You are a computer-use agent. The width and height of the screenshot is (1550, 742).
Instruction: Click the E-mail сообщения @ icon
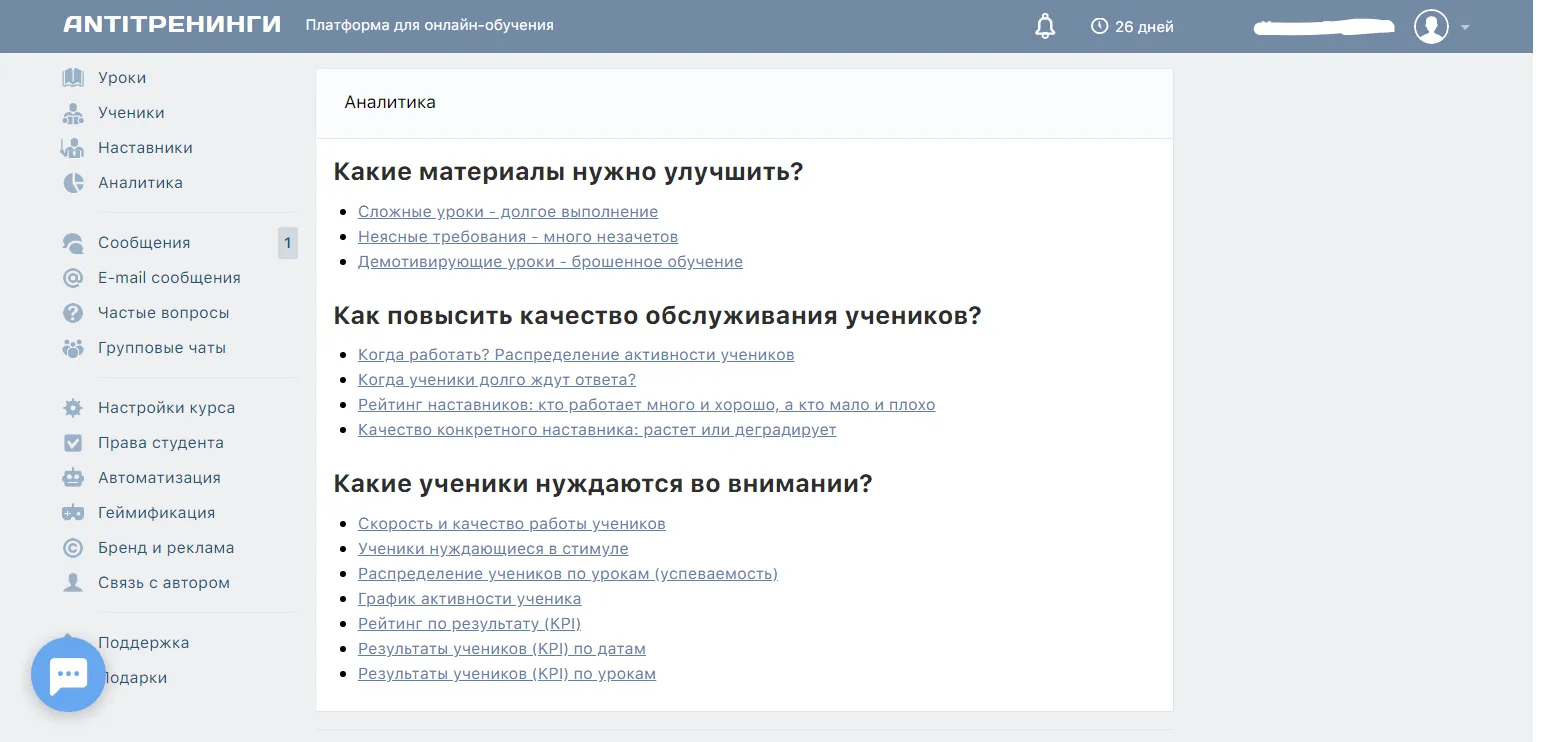coord(73,278)
